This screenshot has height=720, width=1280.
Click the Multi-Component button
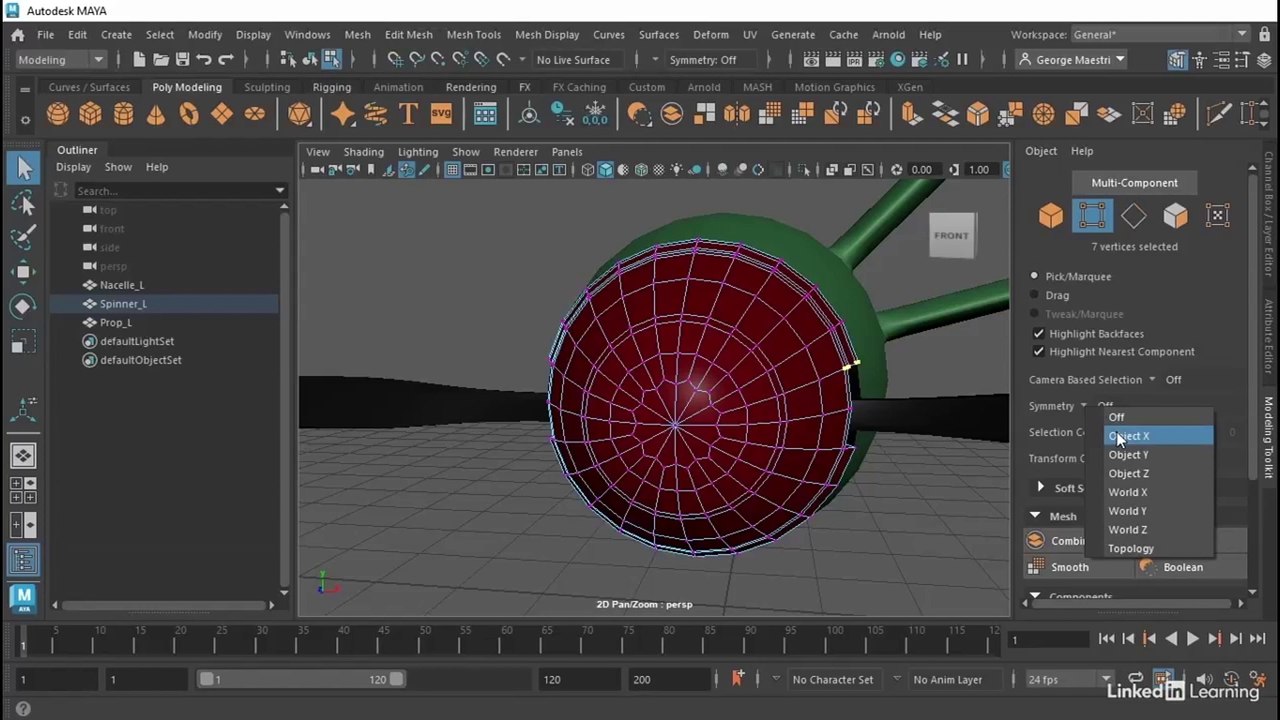tap(1134, 183)
